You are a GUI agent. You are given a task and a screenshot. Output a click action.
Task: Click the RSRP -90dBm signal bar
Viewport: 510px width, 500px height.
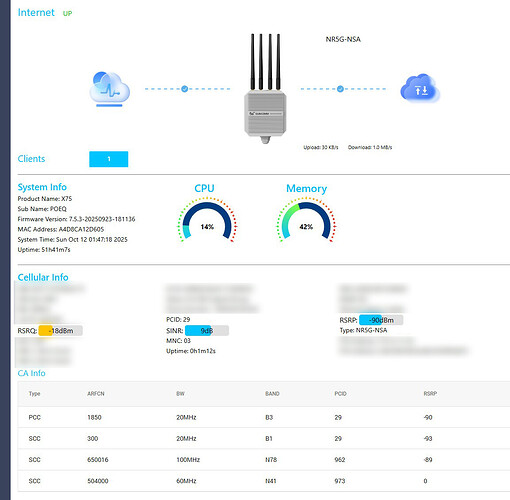(x=381, y=320)
